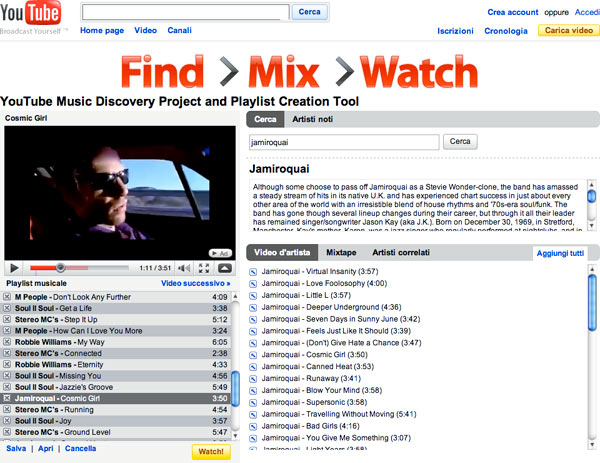Click the YouTube logo
The height and width of the screenshot is (463, 600).
click(x=31, y=13)
